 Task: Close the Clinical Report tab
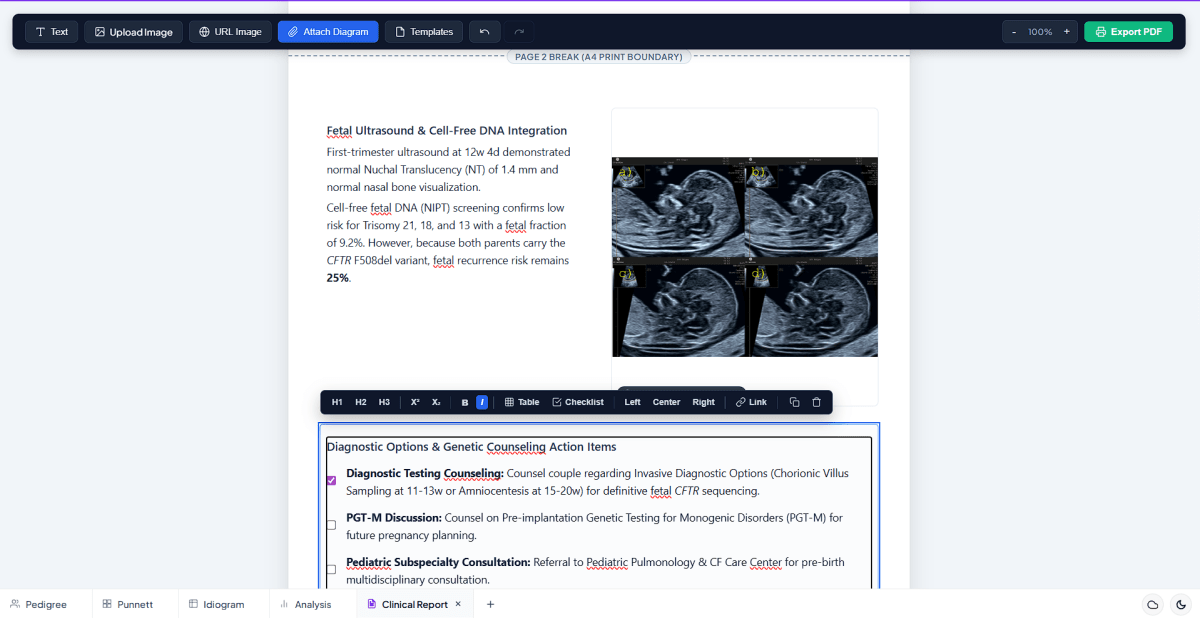point(458,604)
